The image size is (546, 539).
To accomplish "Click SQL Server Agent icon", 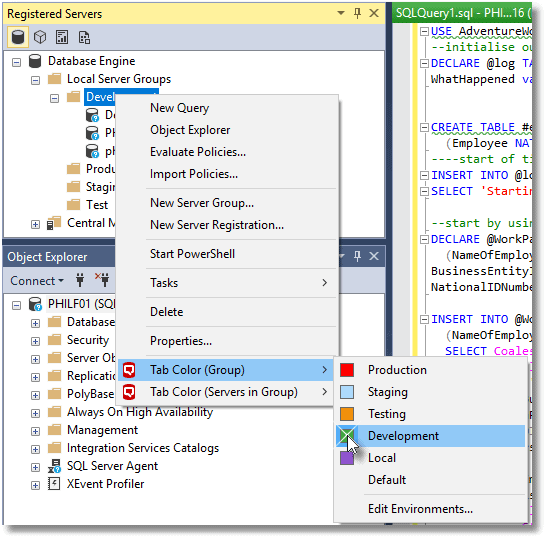I will click(x=54, y=466).
